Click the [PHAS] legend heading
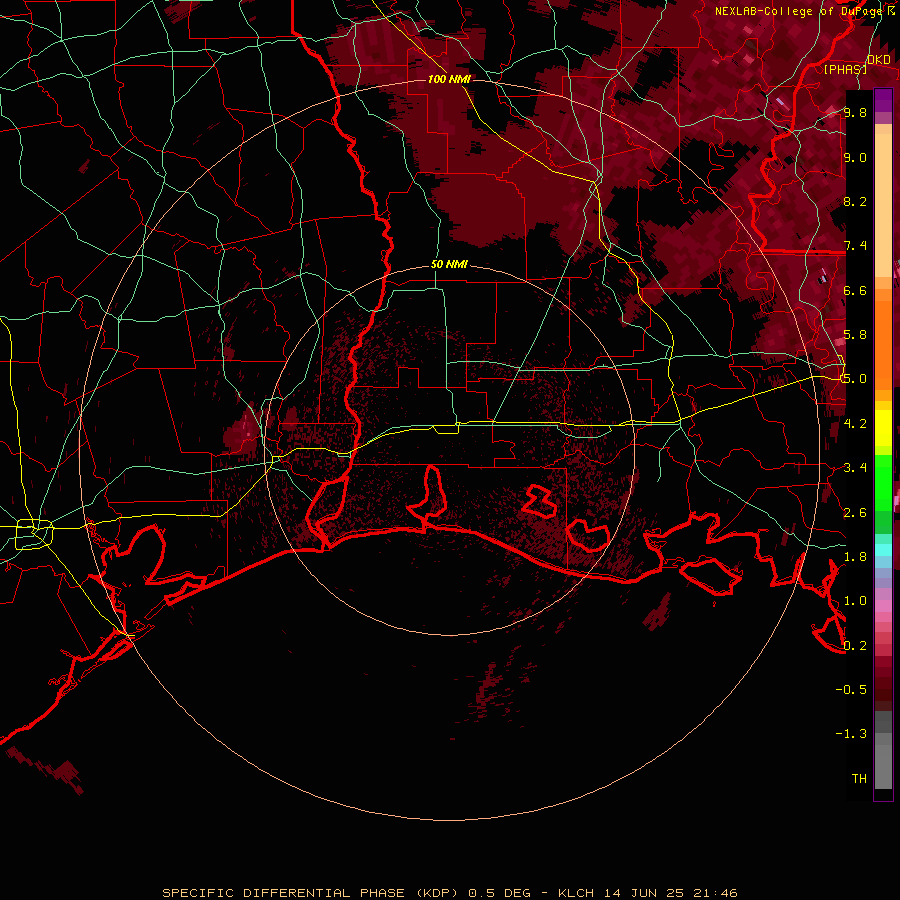The width and height of the screenshot is (900, 900). click(x=845, y=70)
